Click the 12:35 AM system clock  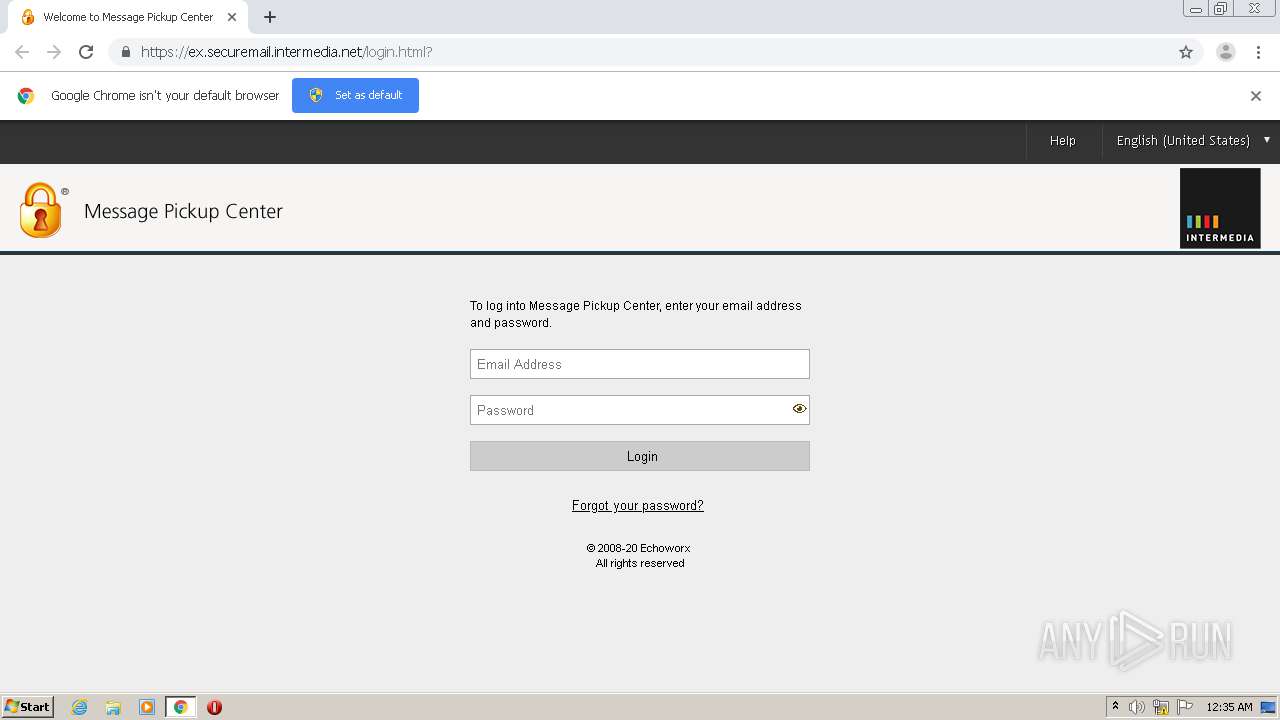[1229, 707]
